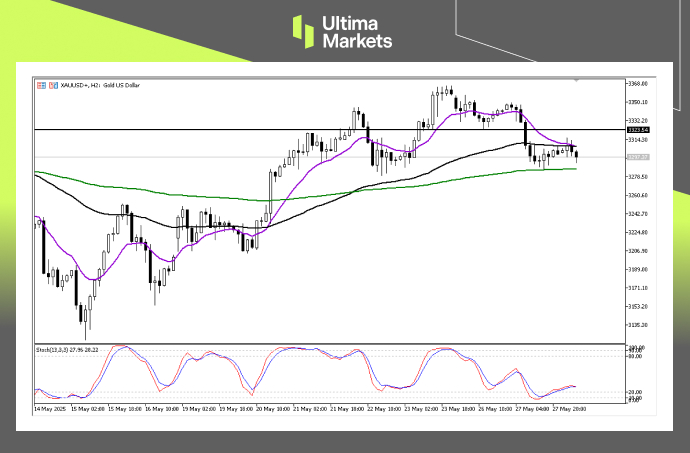Viewport: 690px width, 453px height.
Task: Click the 3350.10 price scale value
Action: [638, 102]
